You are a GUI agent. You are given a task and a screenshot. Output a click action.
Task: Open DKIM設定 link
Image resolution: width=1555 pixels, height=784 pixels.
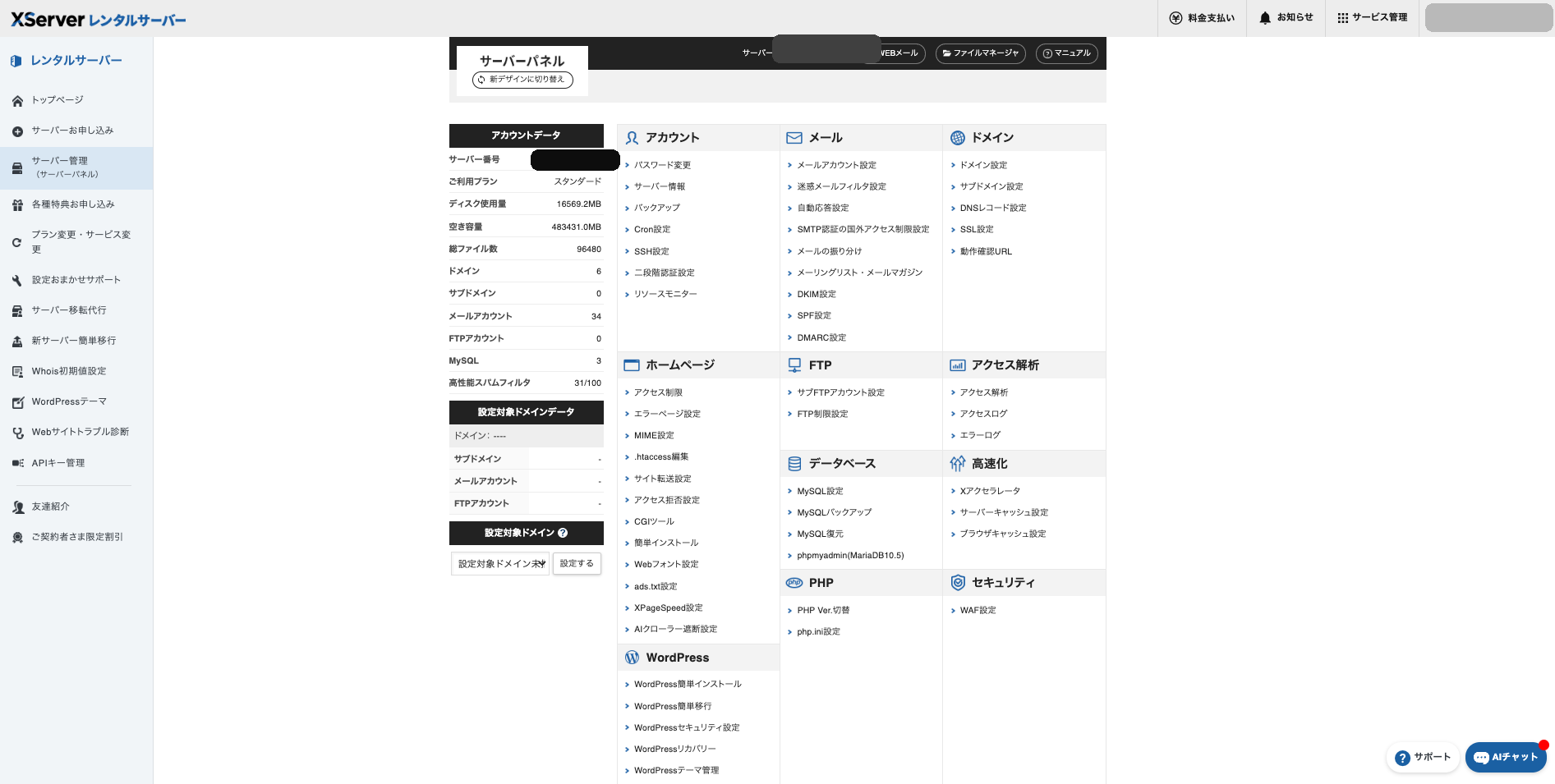pos(817,294)
